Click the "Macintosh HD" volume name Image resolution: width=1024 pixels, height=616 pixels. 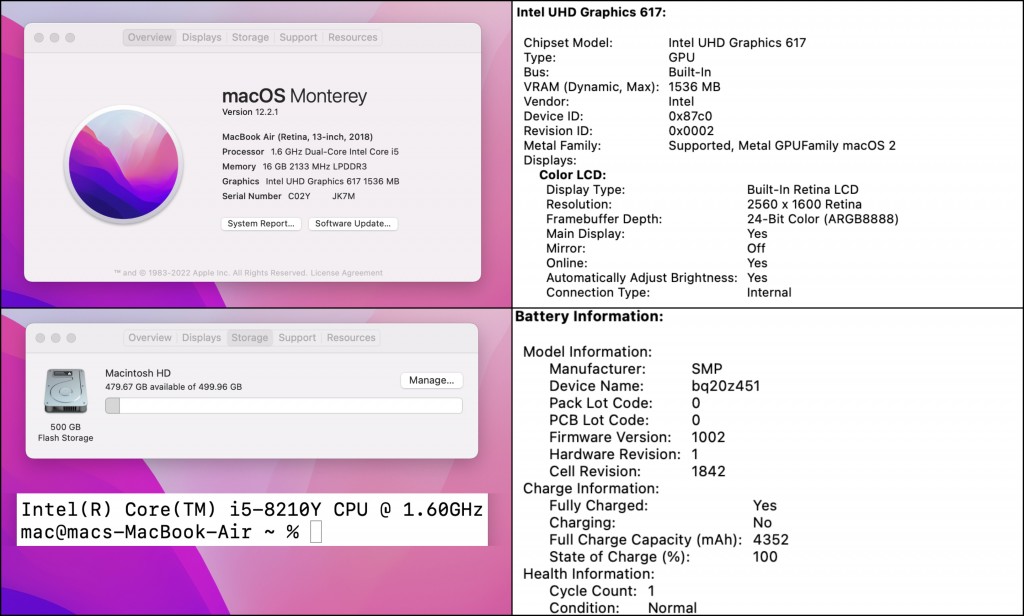(138, 373)
